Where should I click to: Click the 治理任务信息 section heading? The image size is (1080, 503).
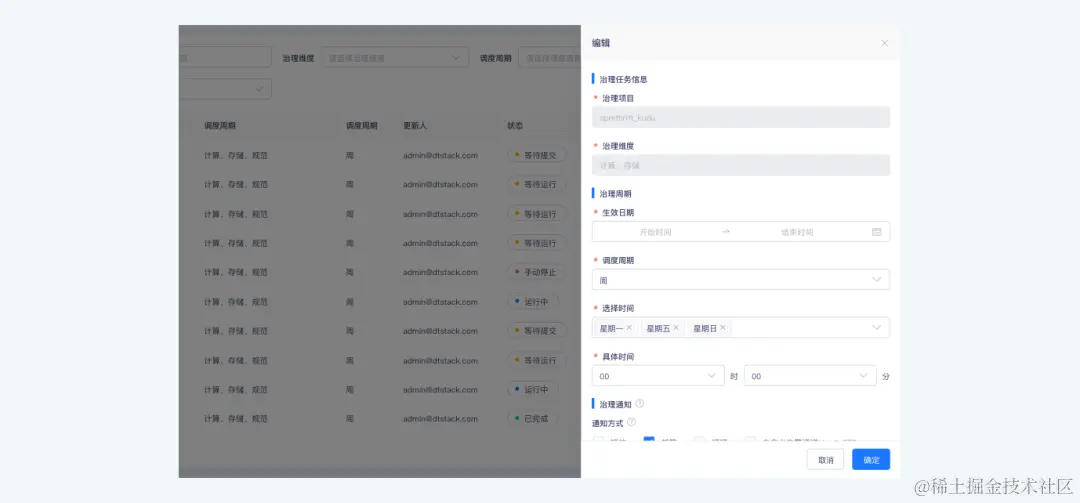point(623,79)
